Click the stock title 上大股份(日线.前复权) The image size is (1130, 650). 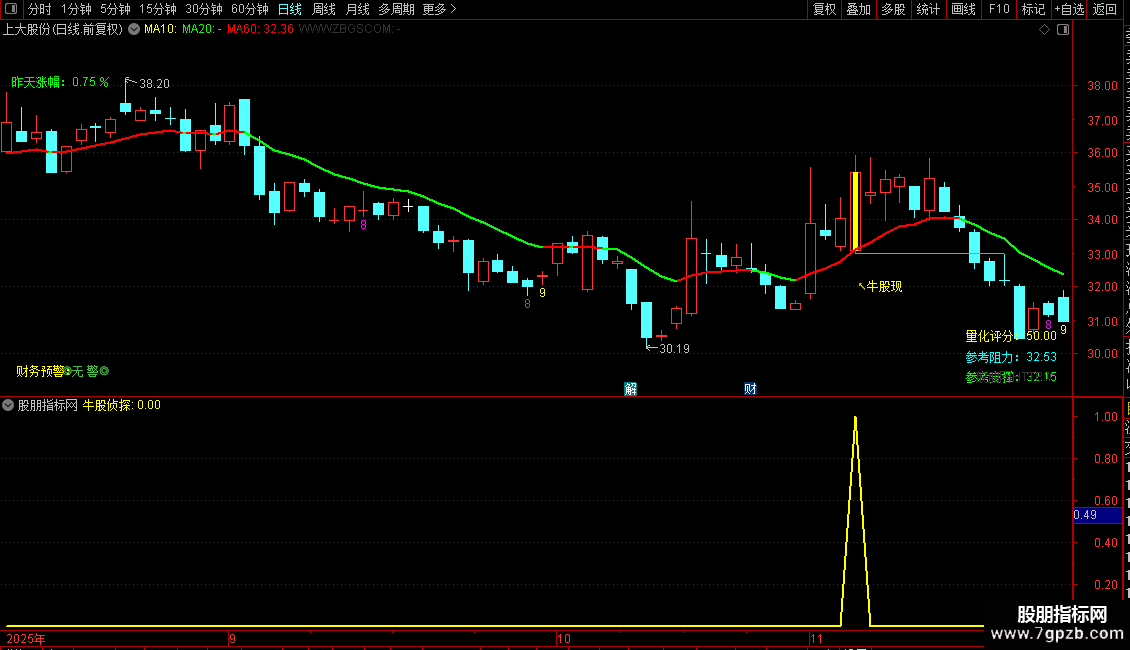tap(63, 29)
